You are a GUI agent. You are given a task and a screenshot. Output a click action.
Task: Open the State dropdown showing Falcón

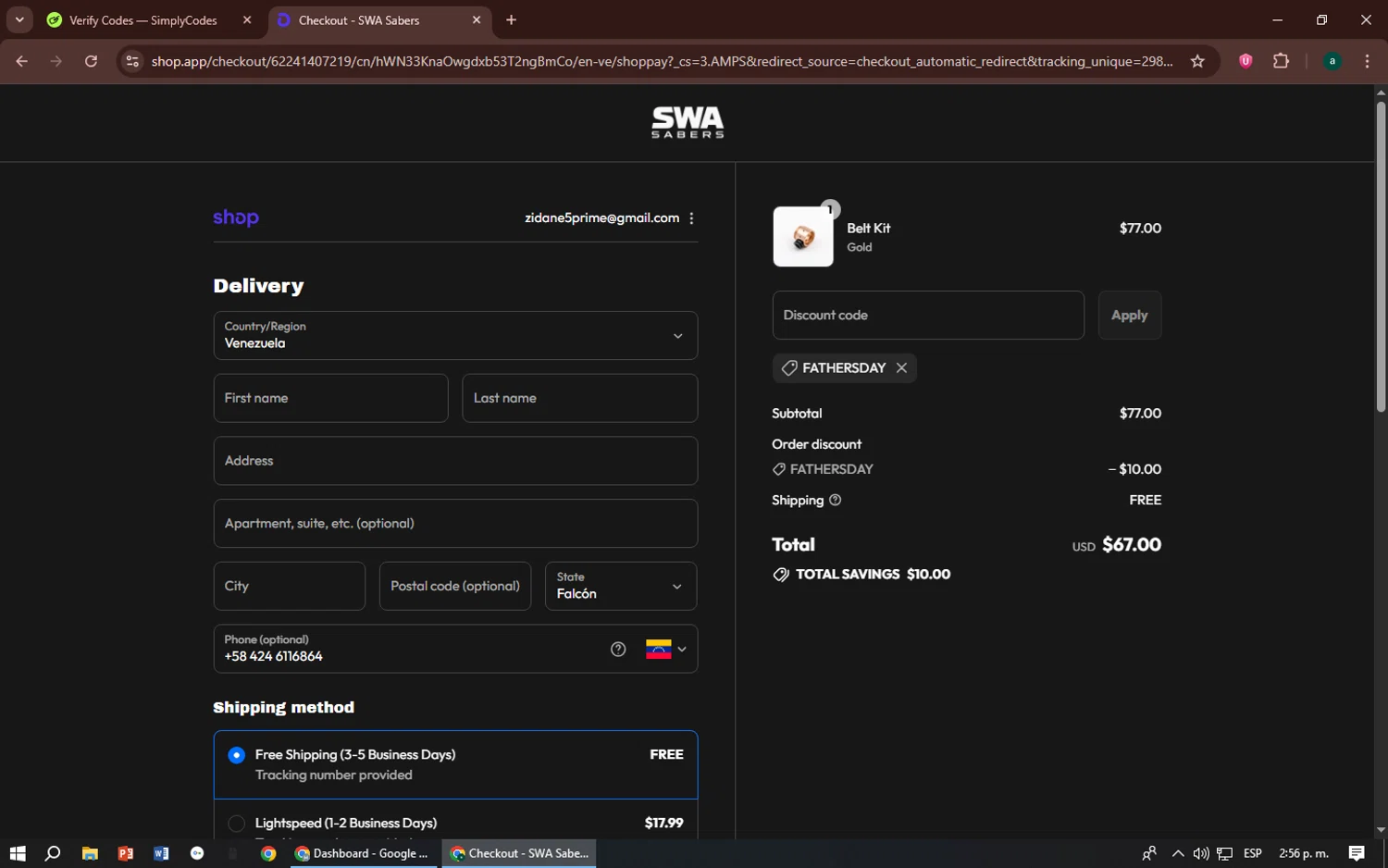[621, 587]
